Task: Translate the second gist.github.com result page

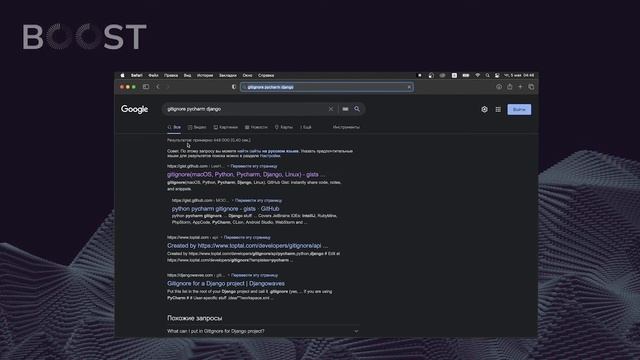Action: pos(258,200)
